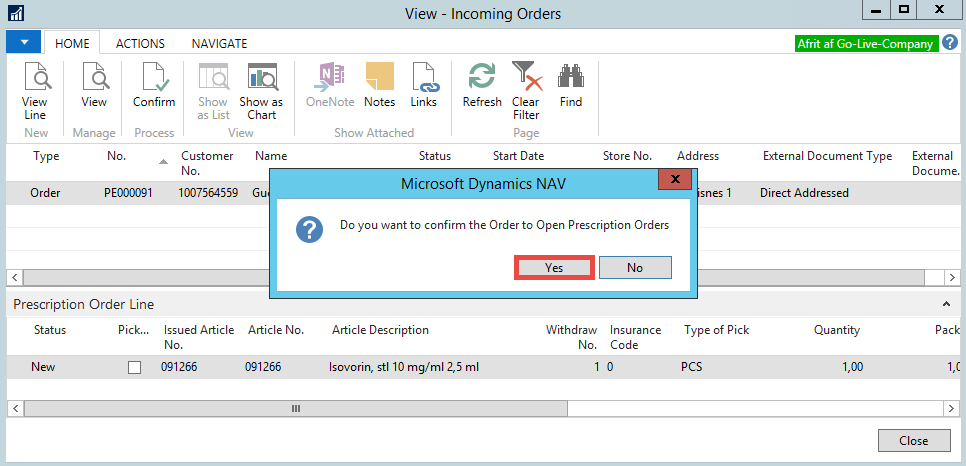Confirm with the Yes button
Viewport: 966px width, 466px height.
[554, 268]
